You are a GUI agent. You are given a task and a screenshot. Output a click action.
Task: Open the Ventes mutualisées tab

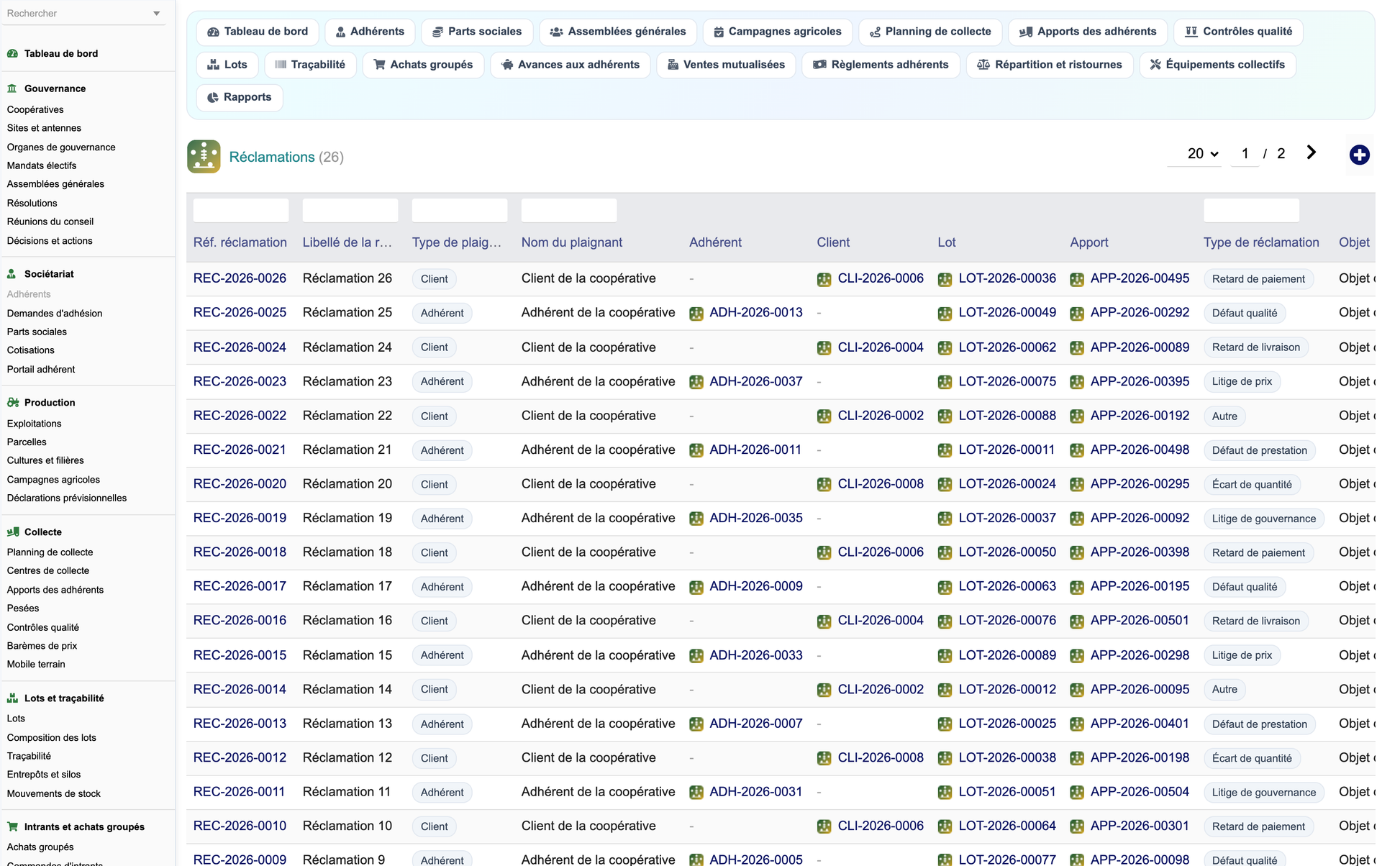click(x=726, y=65)
